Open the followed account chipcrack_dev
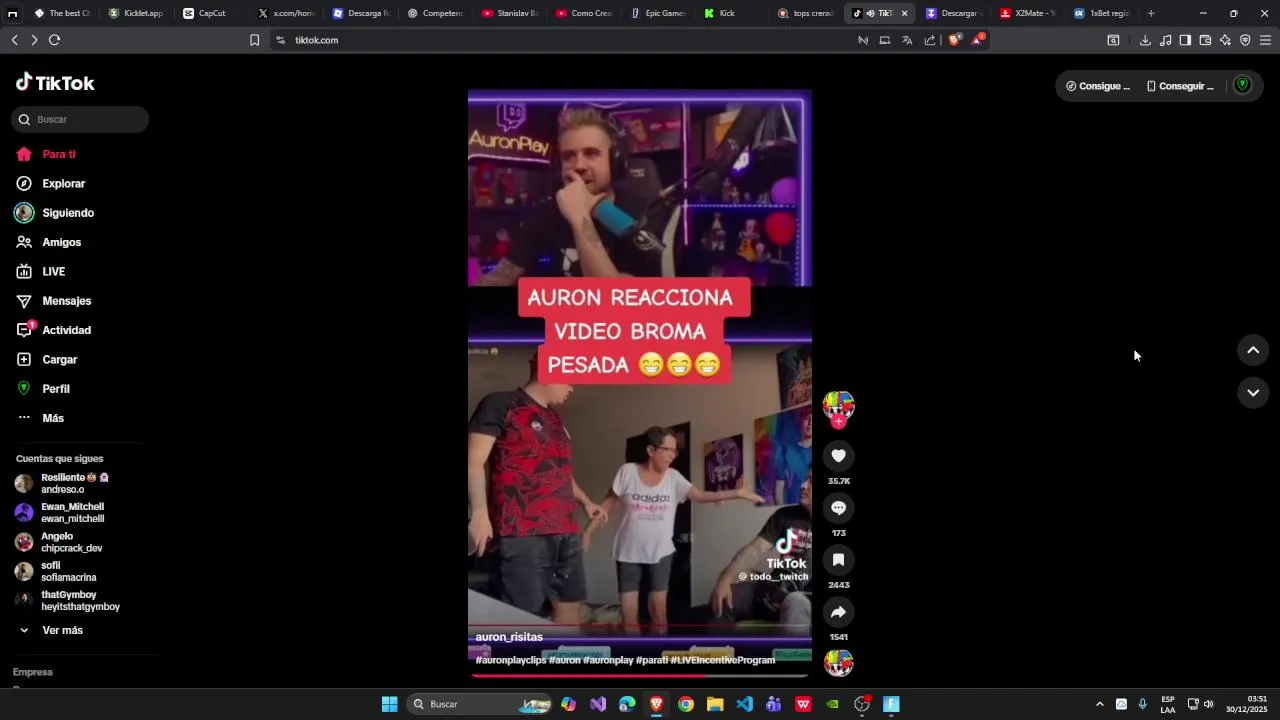The width and height of the screenshot is (1280, 720). (59, 542)
